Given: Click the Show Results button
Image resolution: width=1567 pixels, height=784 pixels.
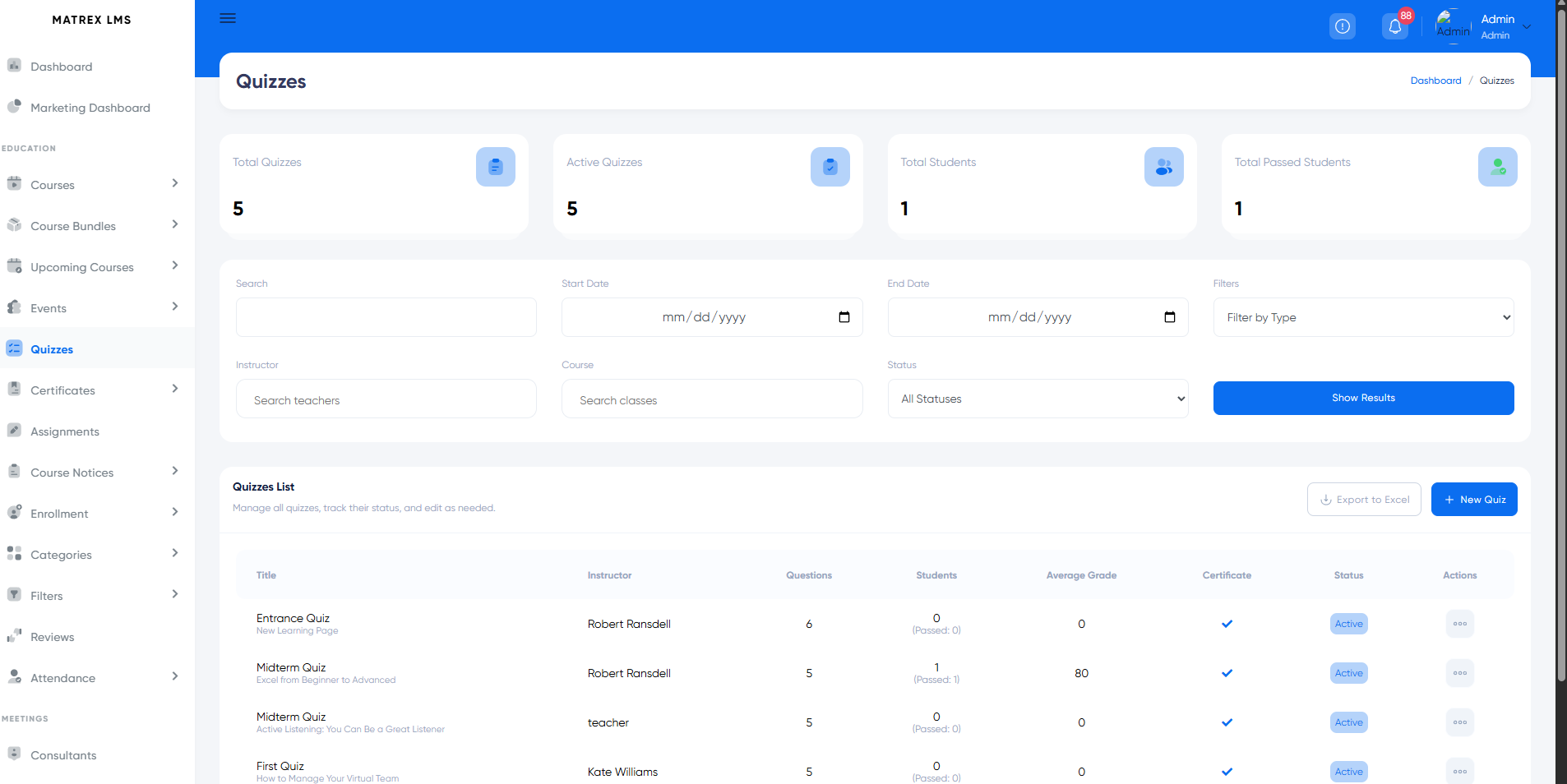Looking at the screenshot, I should coord(1363,398).
